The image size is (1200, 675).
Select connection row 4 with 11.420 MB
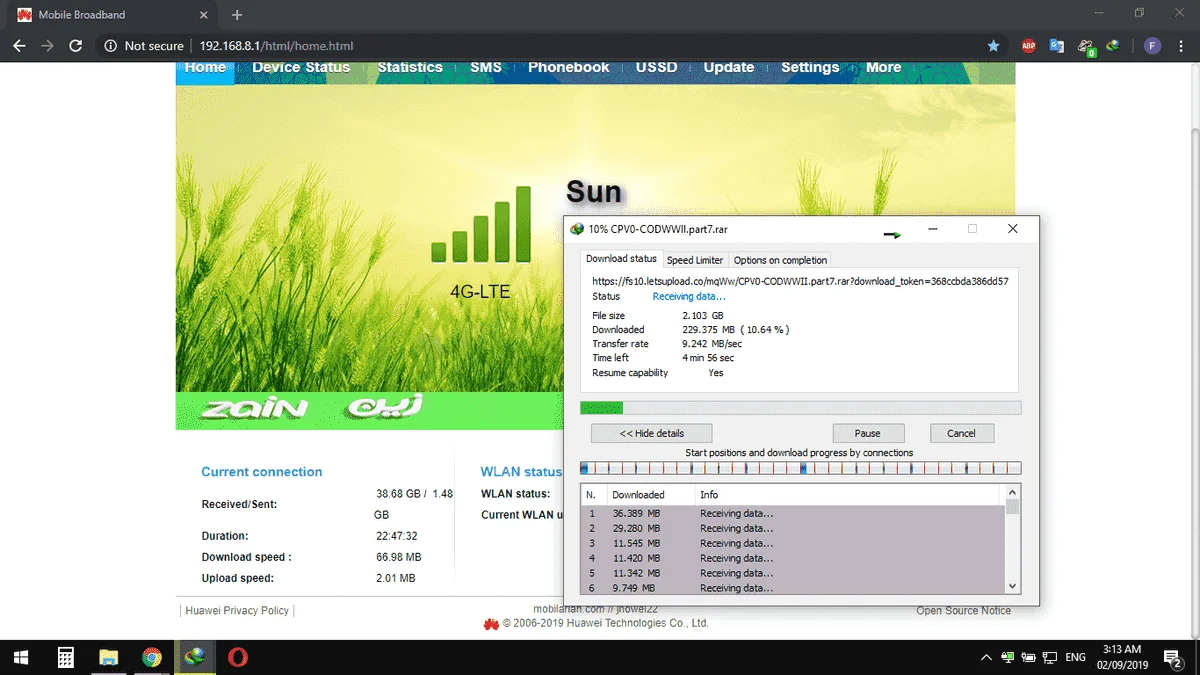(793, 558)
